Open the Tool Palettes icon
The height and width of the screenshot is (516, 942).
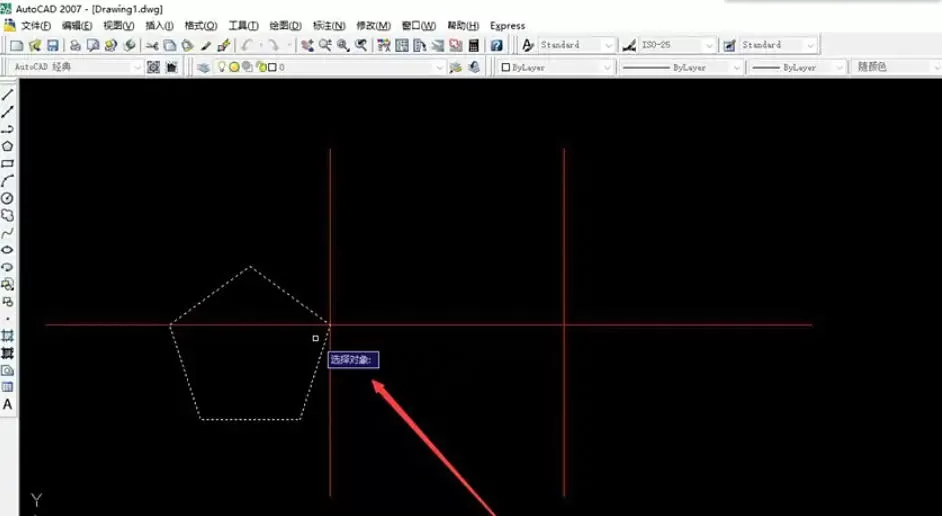pyautogui.click(x=419, y=45)
